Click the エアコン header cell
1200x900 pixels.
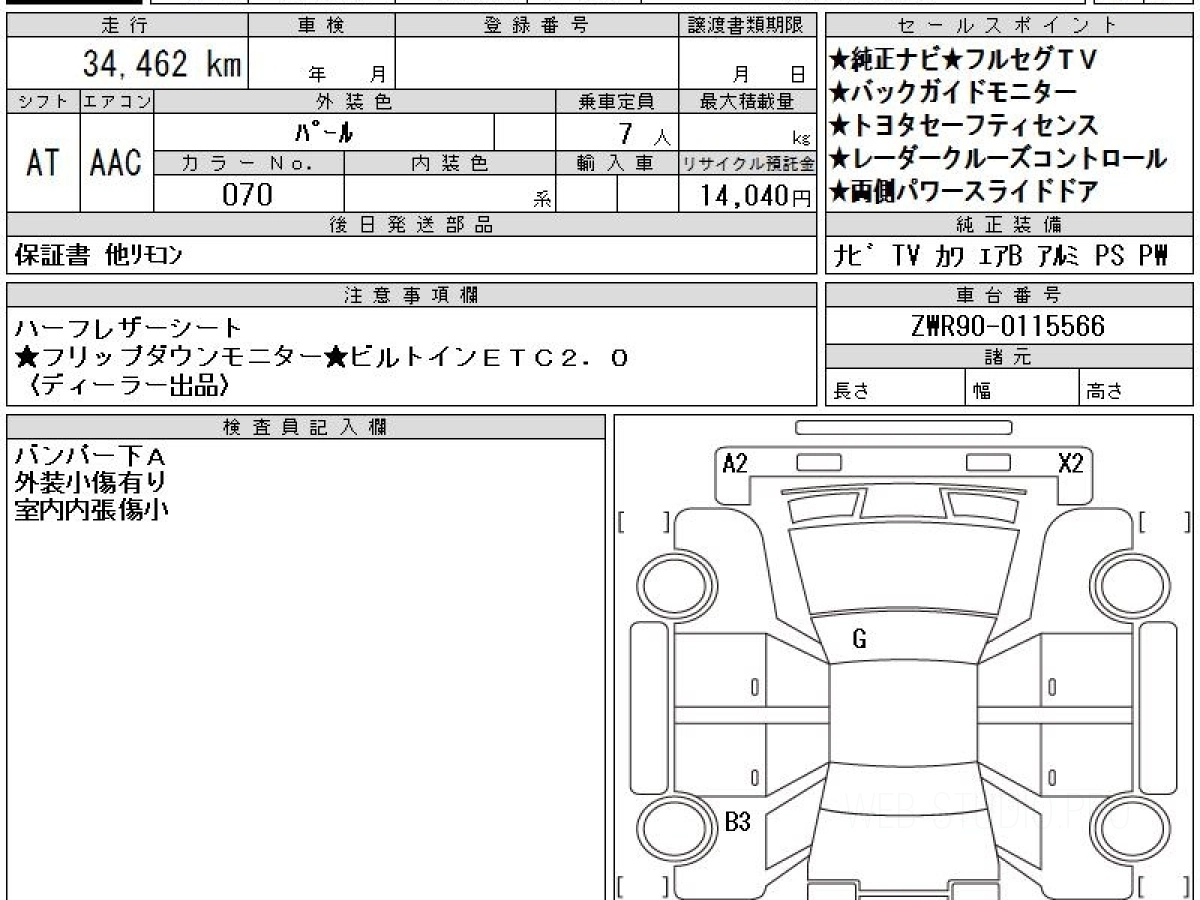coord(118,101)
